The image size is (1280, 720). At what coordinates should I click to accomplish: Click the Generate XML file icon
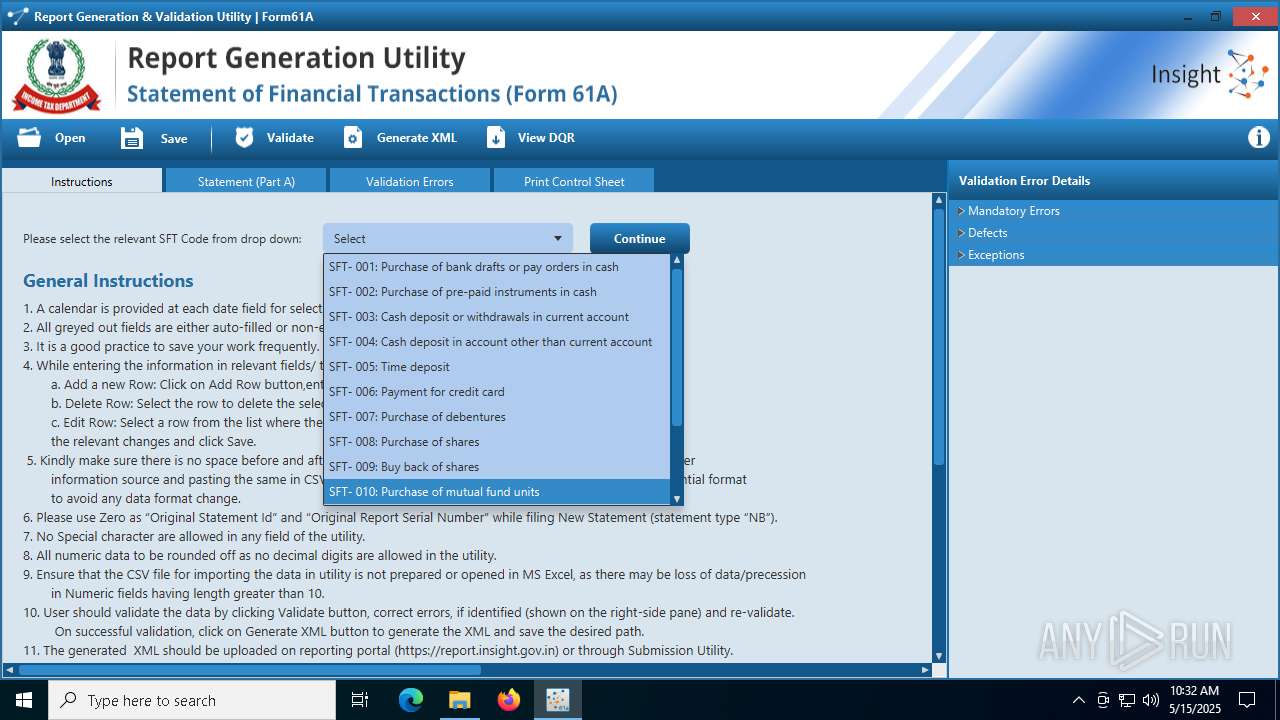point(353,138)
